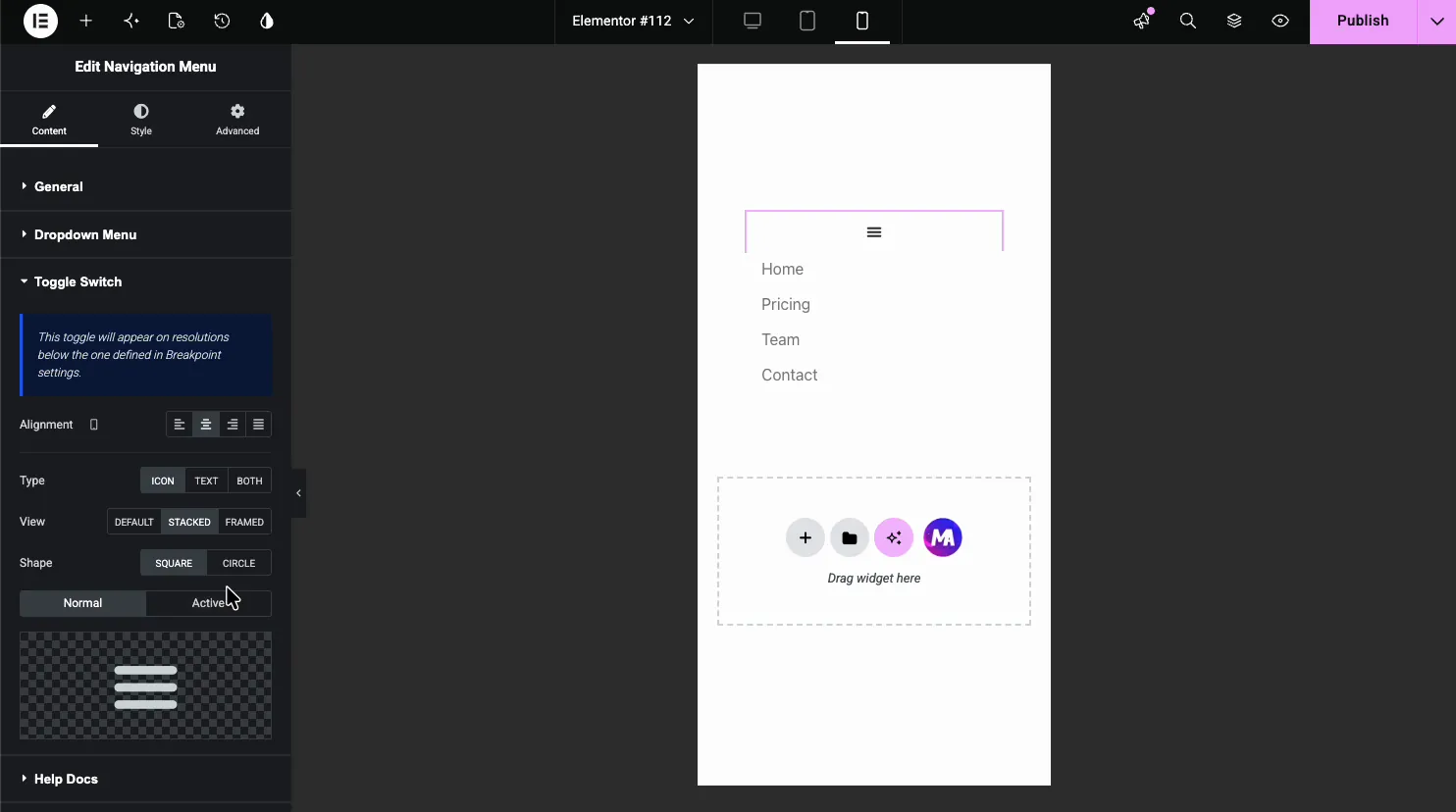Screen dimensions: 1456x812
Task: Click the AI sparkle build button
Action: tap(894, 537)
